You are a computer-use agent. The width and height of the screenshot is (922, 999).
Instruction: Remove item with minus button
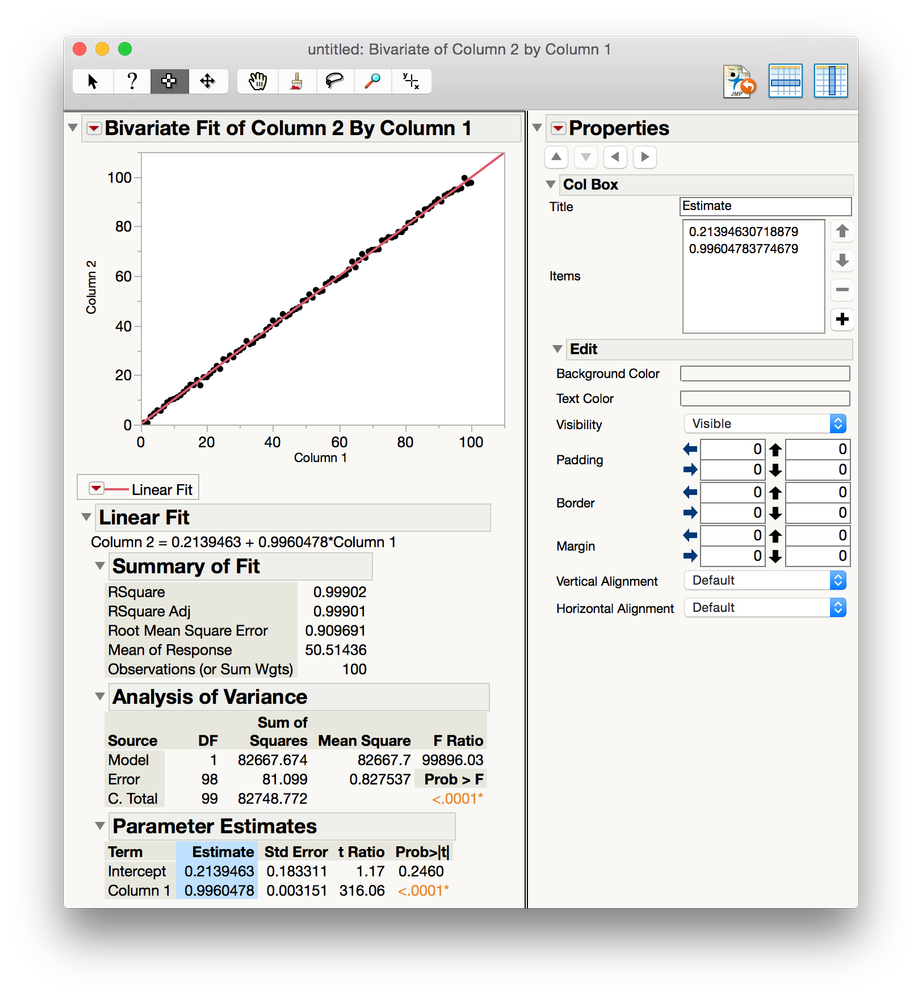[842, 290]
